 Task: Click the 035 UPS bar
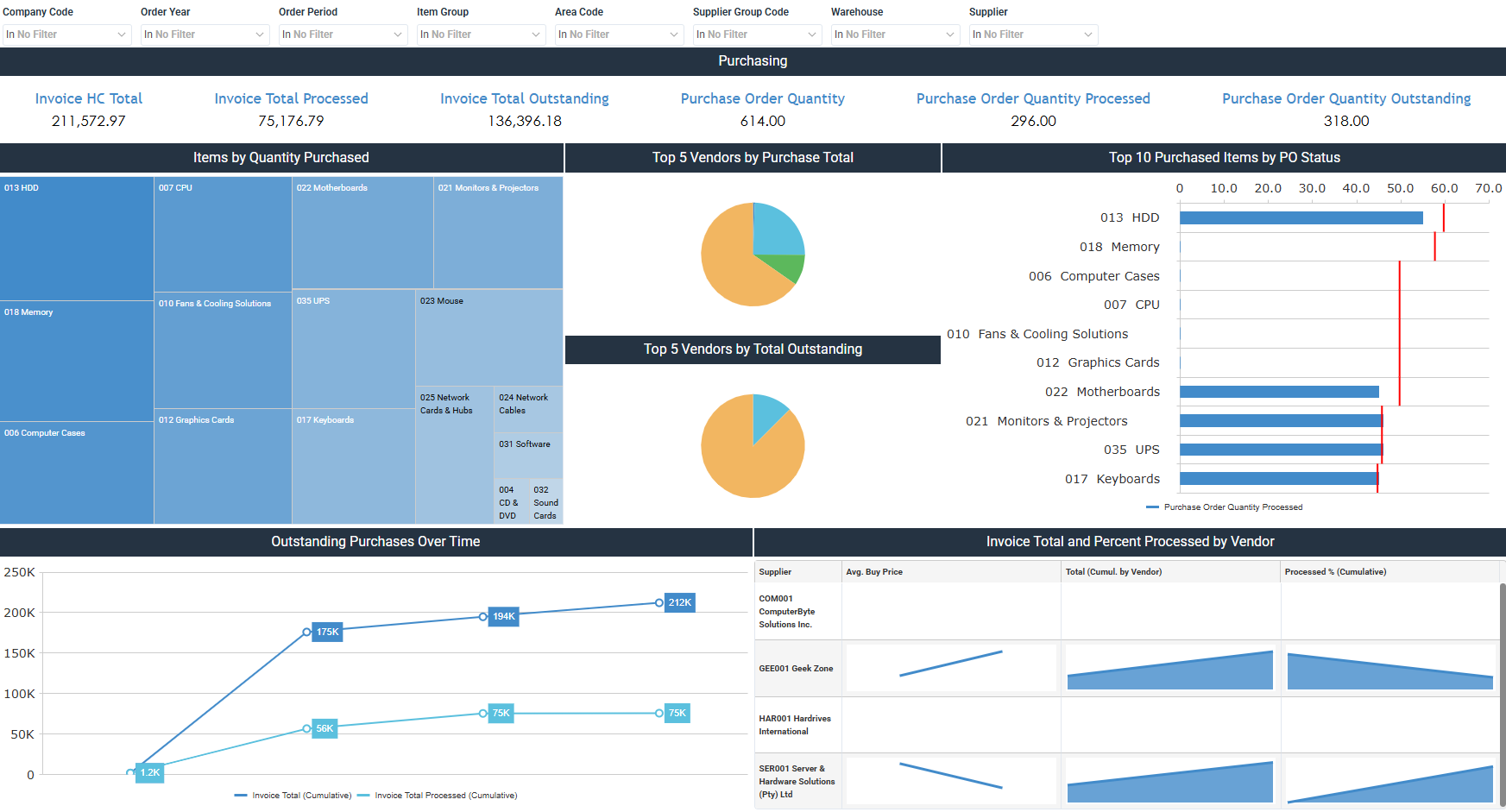click(1281, 450)
